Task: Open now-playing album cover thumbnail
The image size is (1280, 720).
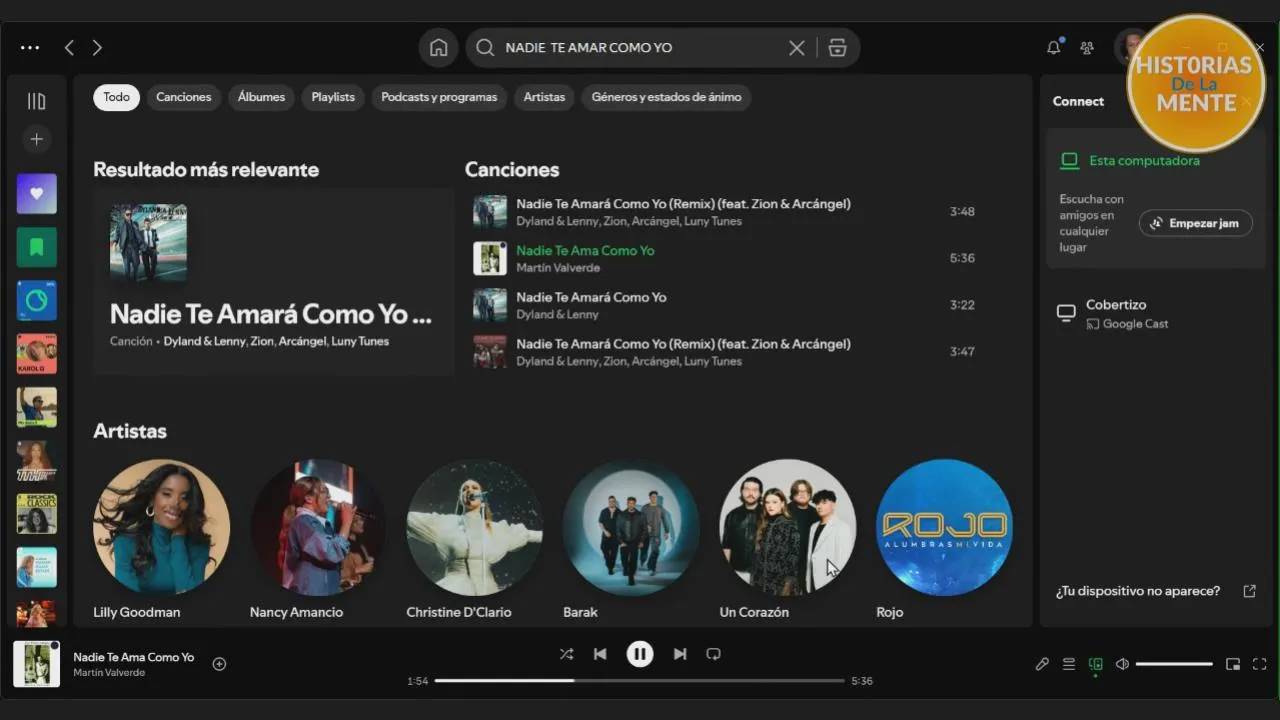Action: 36,664
